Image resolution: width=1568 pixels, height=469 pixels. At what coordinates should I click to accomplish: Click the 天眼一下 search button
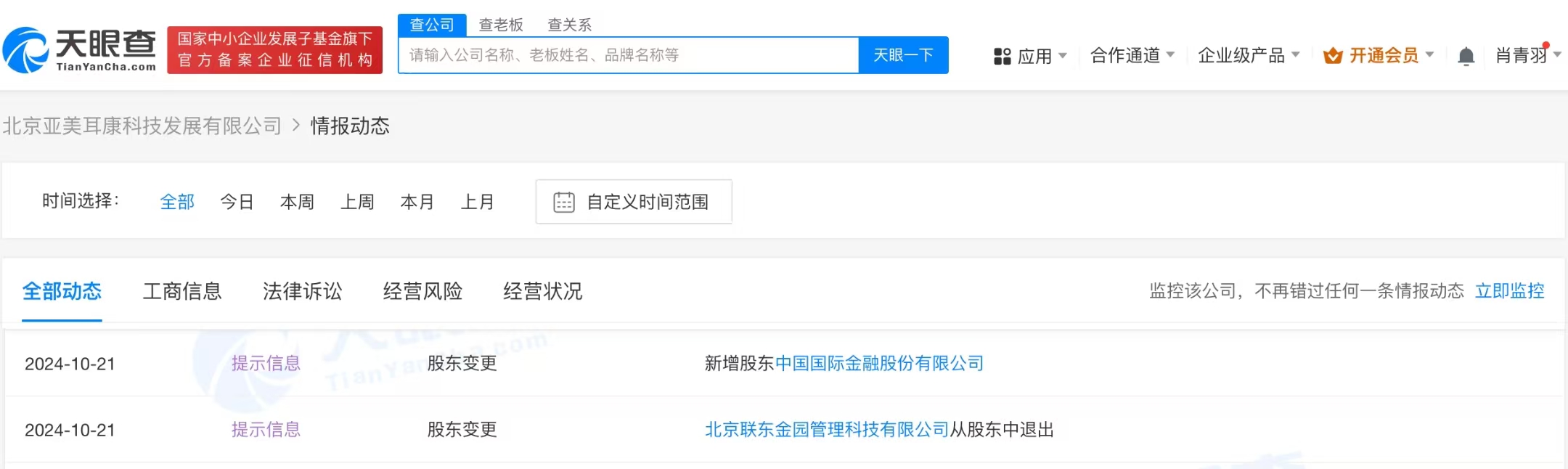point(903,55)
